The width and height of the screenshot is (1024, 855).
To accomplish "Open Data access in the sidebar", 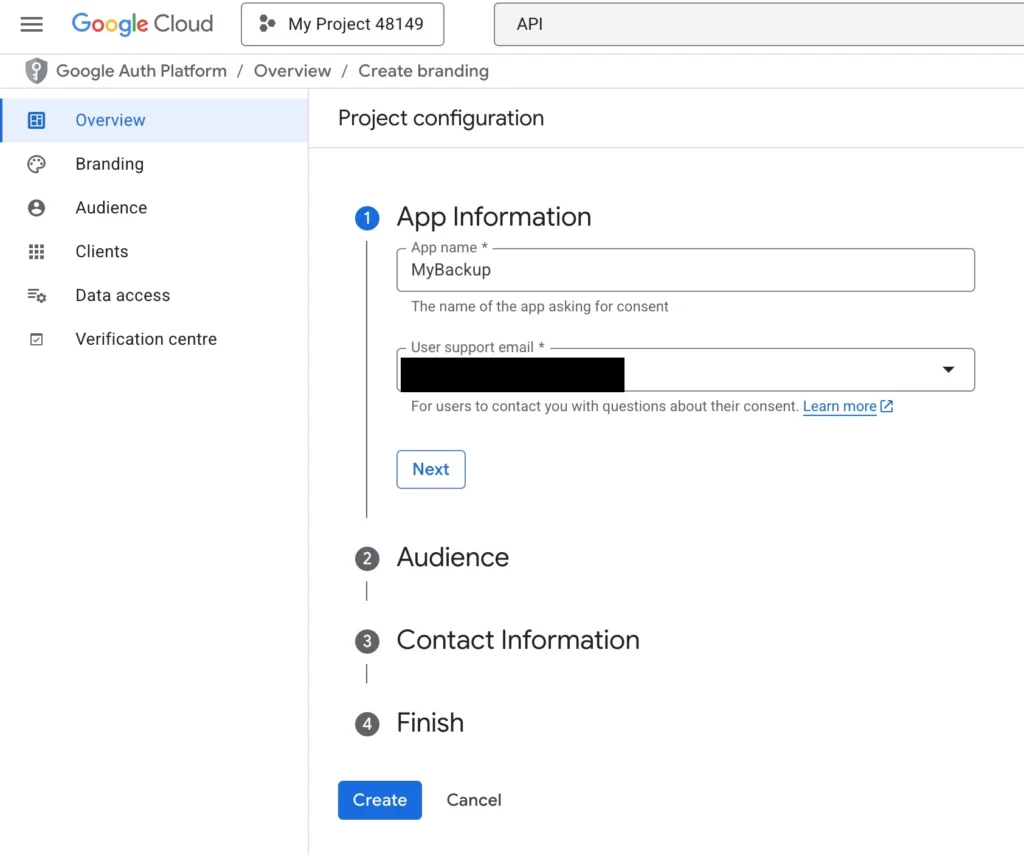I will click(154, 295).
